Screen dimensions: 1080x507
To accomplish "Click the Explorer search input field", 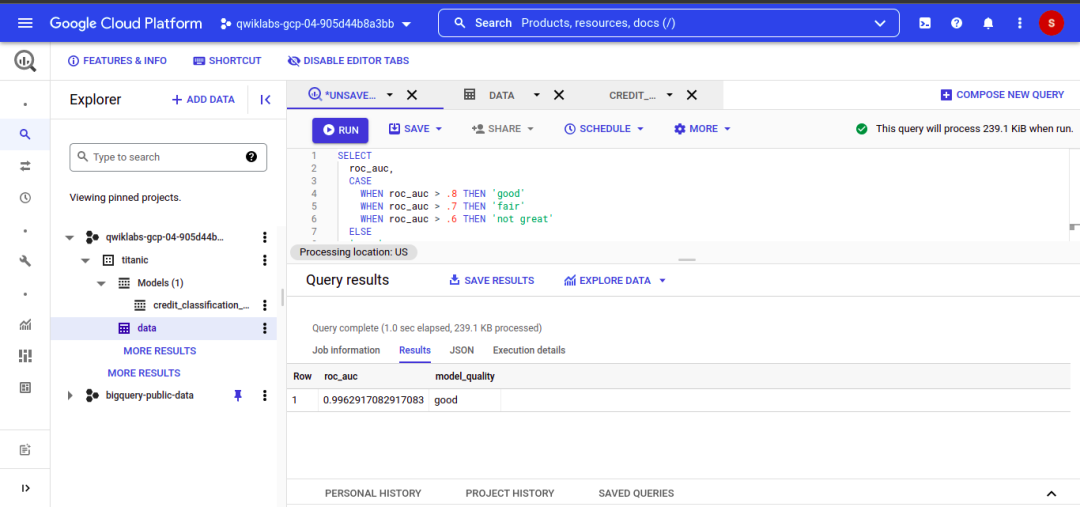I will click(x=160, y=157).
